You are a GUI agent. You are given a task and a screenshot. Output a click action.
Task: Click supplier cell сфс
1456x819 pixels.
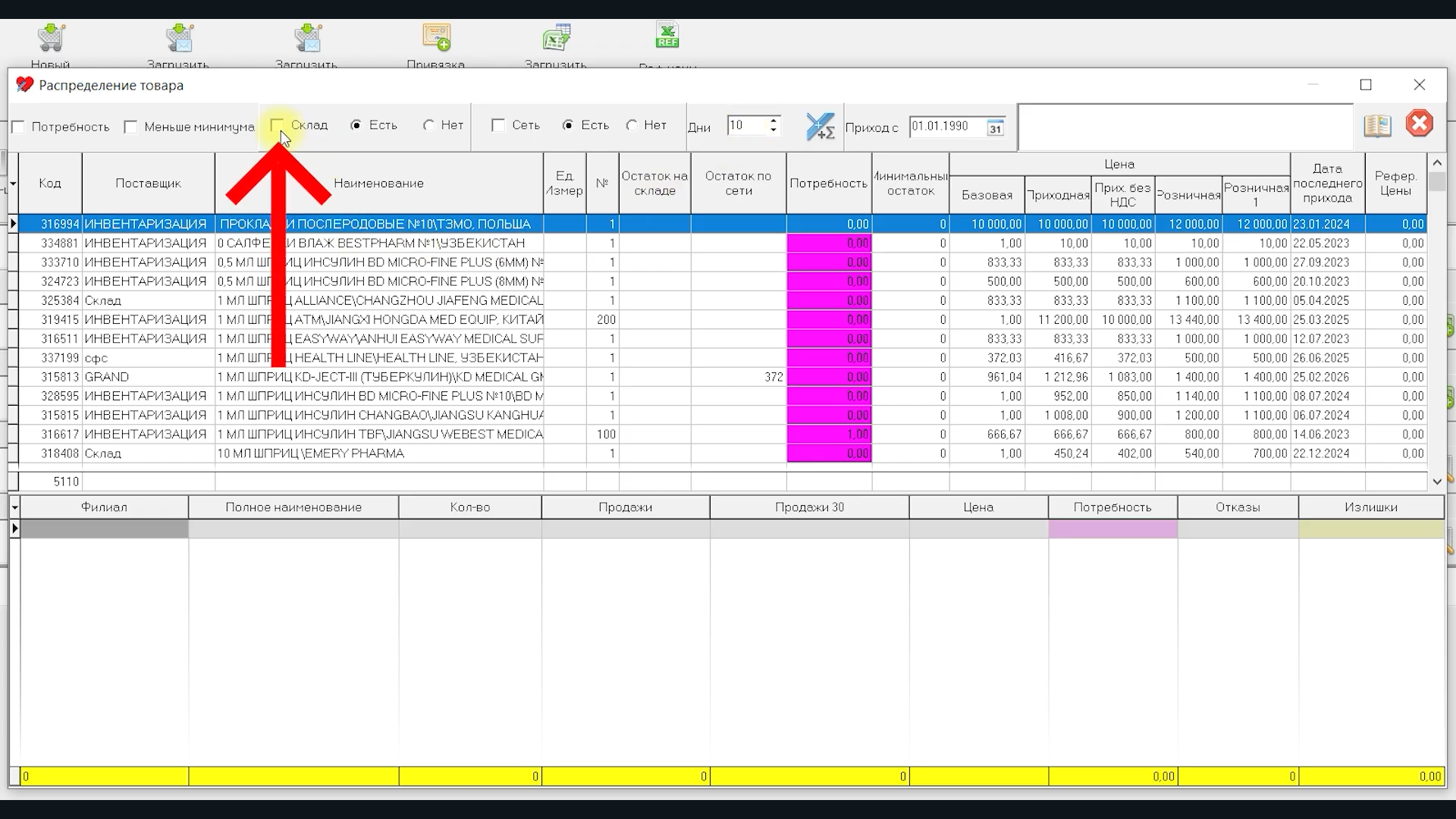pyautogui.click(x=149, y=358)
